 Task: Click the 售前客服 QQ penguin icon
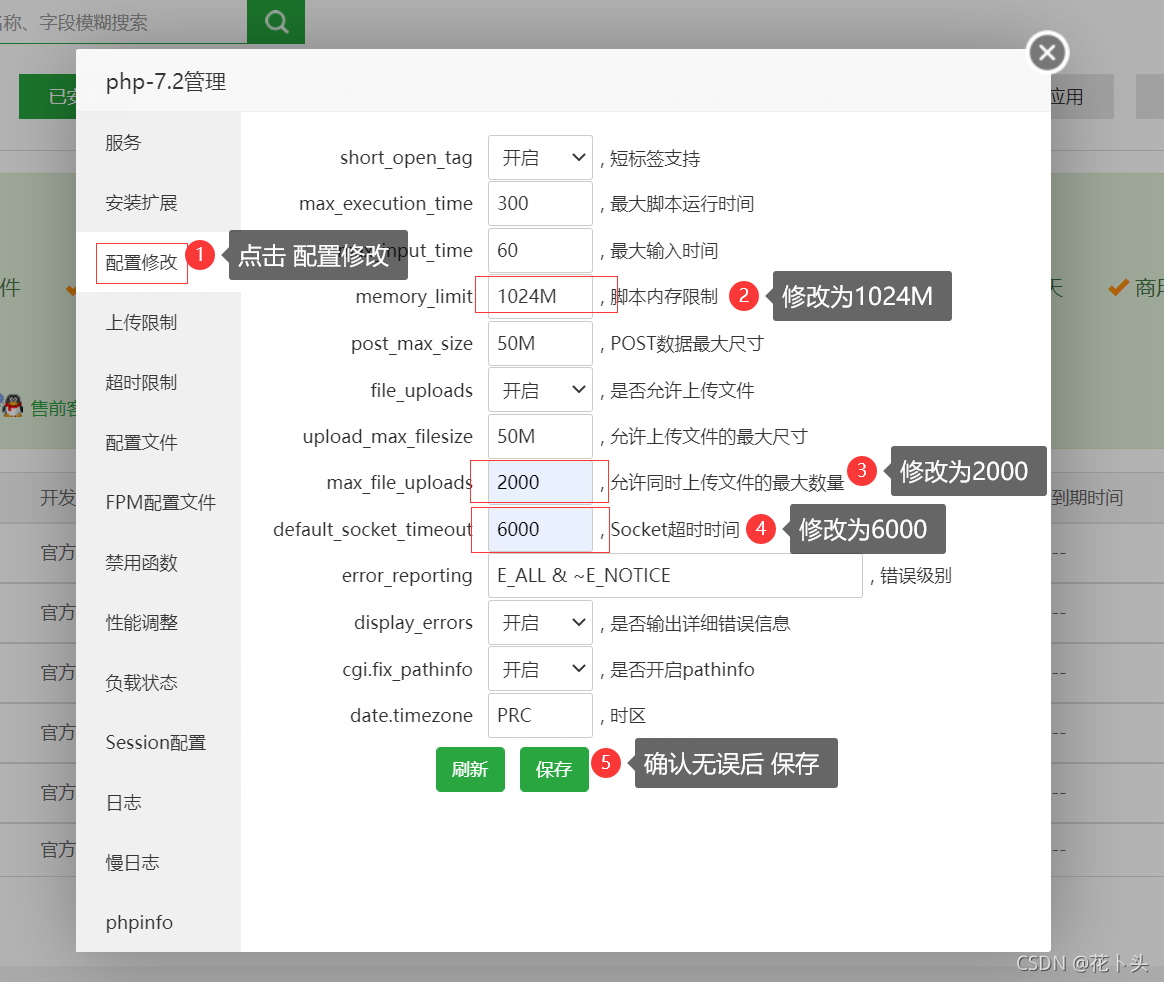pyautogui.click(x=12, y=407)
